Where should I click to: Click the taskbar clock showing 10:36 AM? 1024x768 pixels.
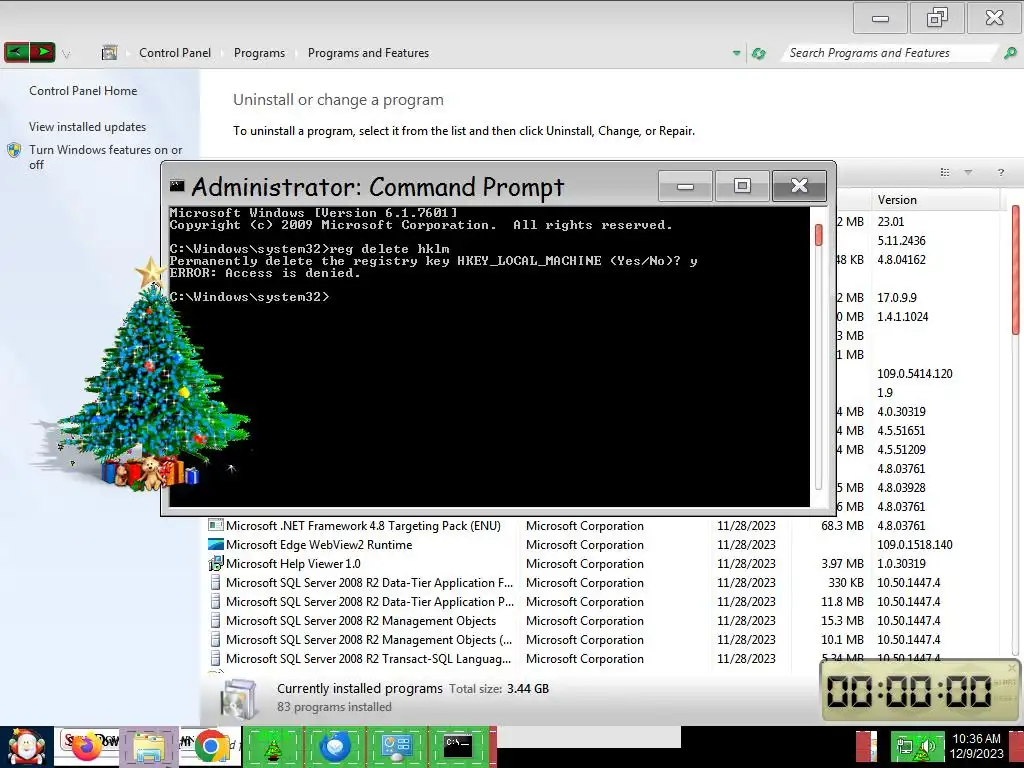click(977, 746)
